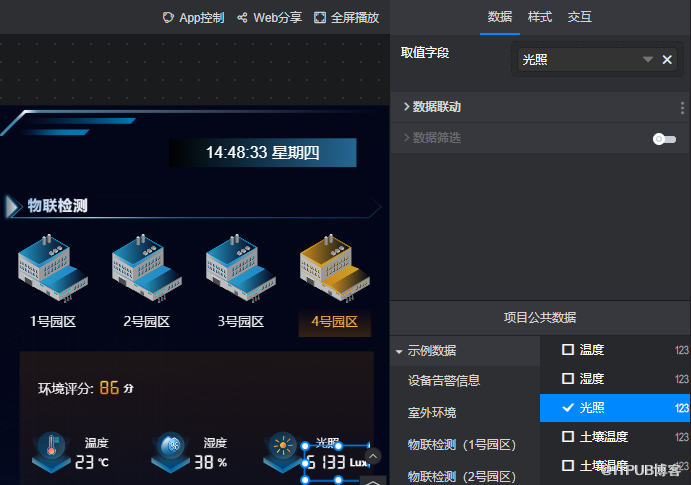The height and width of the screenshot is (485, 691).
Task: Click the 湿度 droplet icon
Action: click(171, 452)
